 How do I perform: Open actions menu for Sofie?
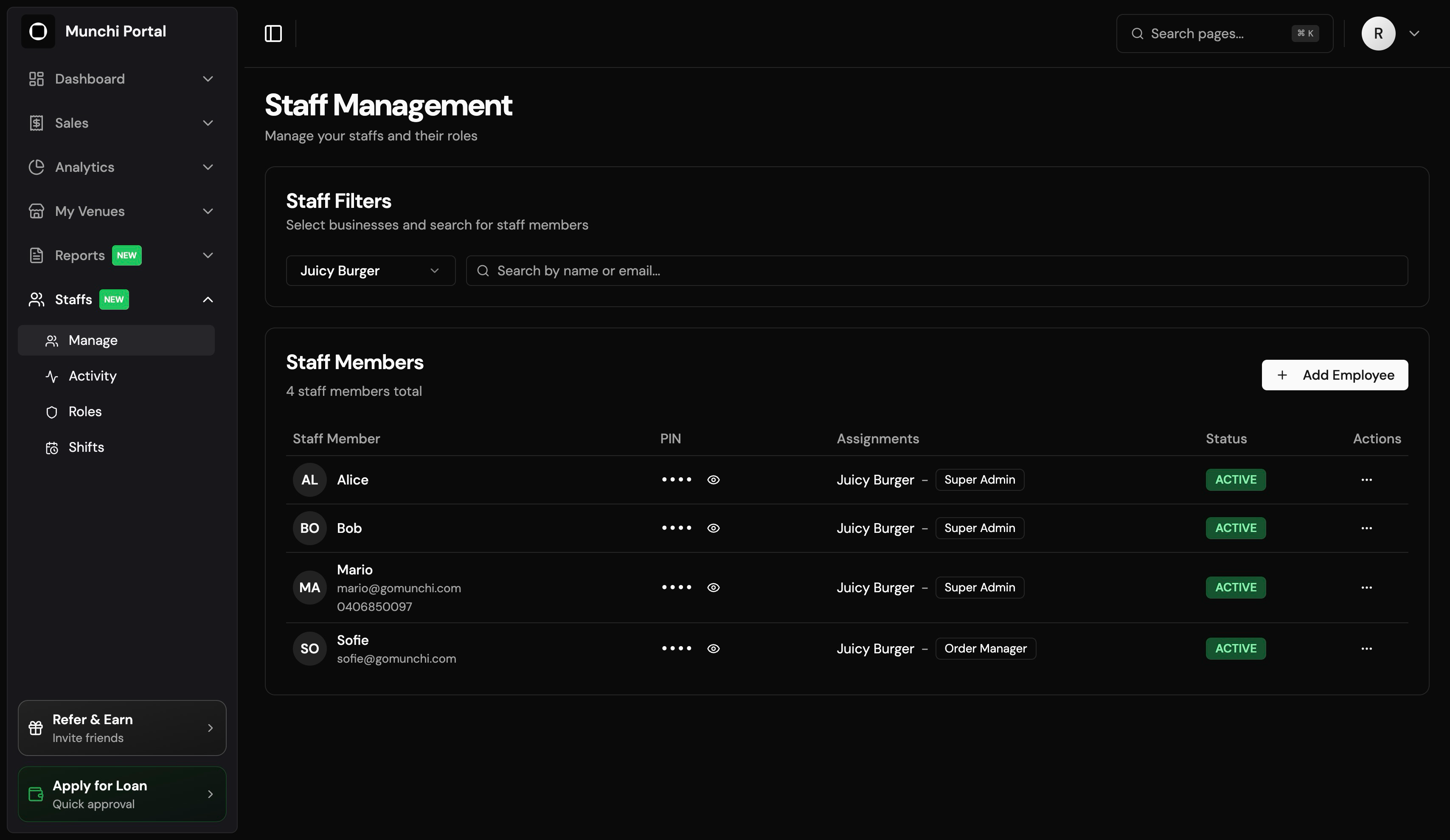click(x=1366, y=649)
